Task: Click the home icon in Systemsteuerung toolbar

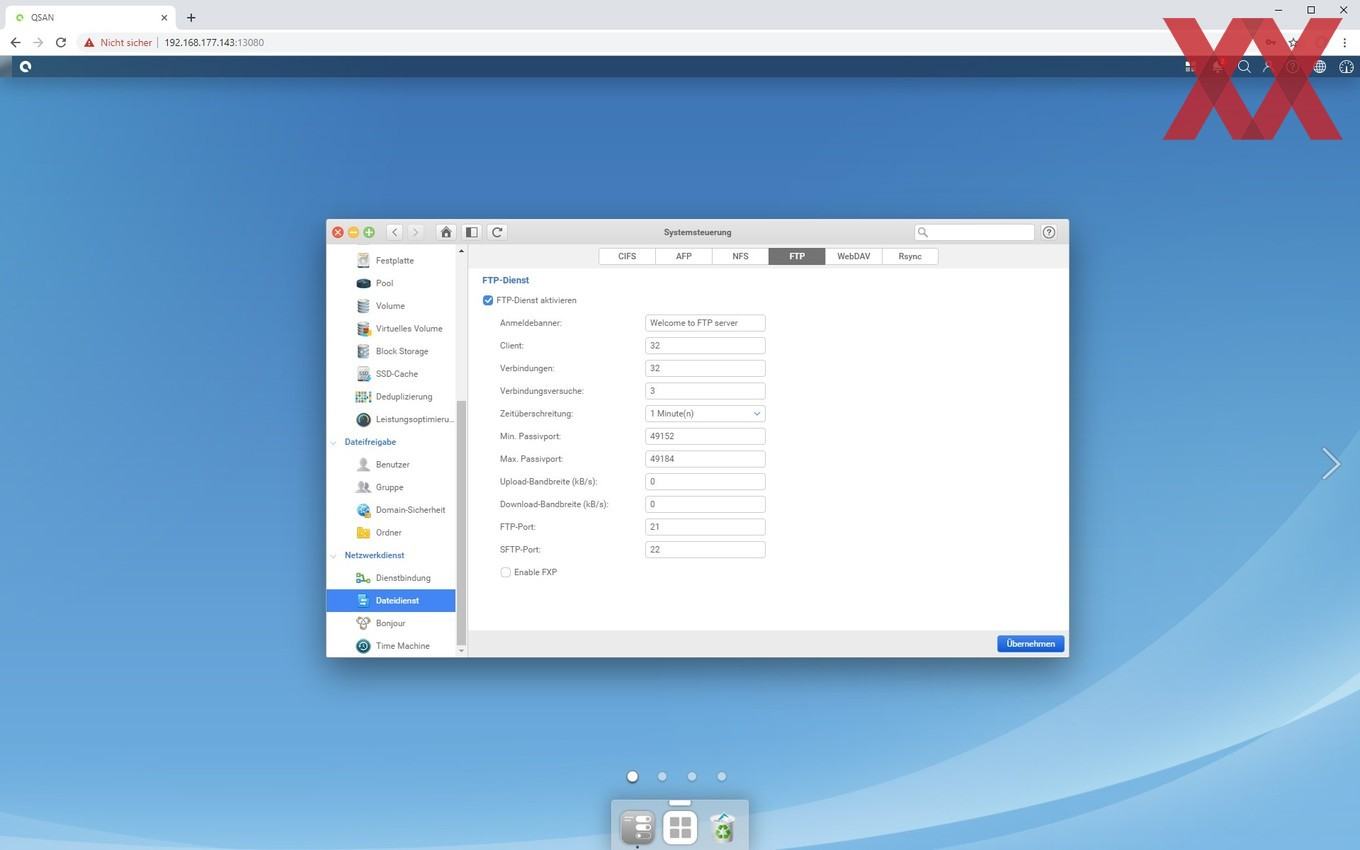Action: point(446,232)
